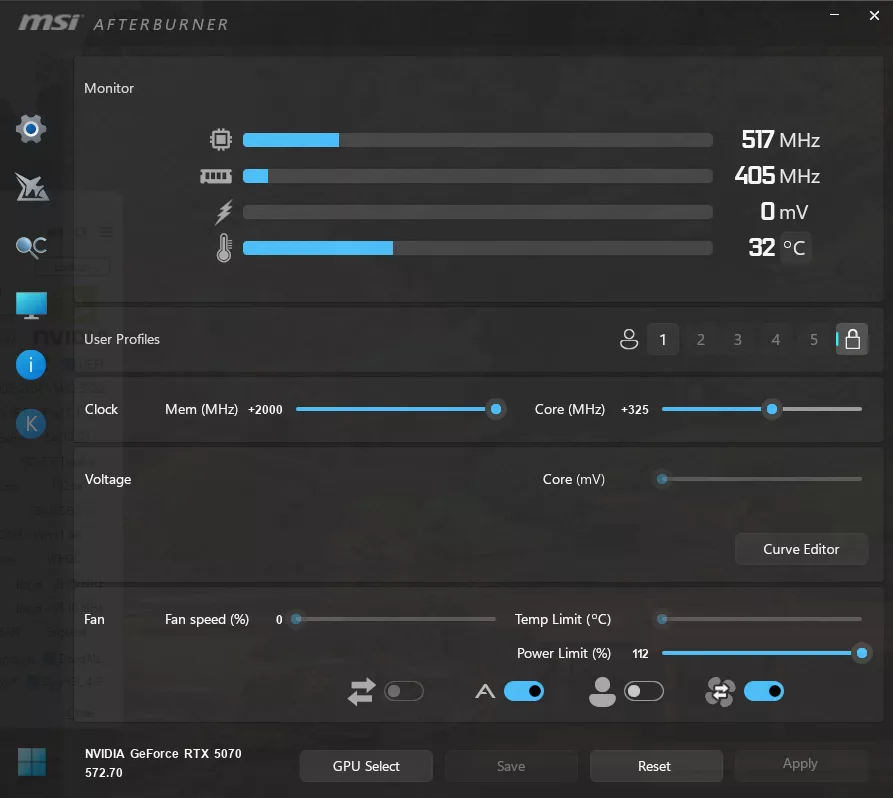Click the Power Limit (%) slider handle
Viewport: 893px width, 798px height.
click(x=862, y=653)
